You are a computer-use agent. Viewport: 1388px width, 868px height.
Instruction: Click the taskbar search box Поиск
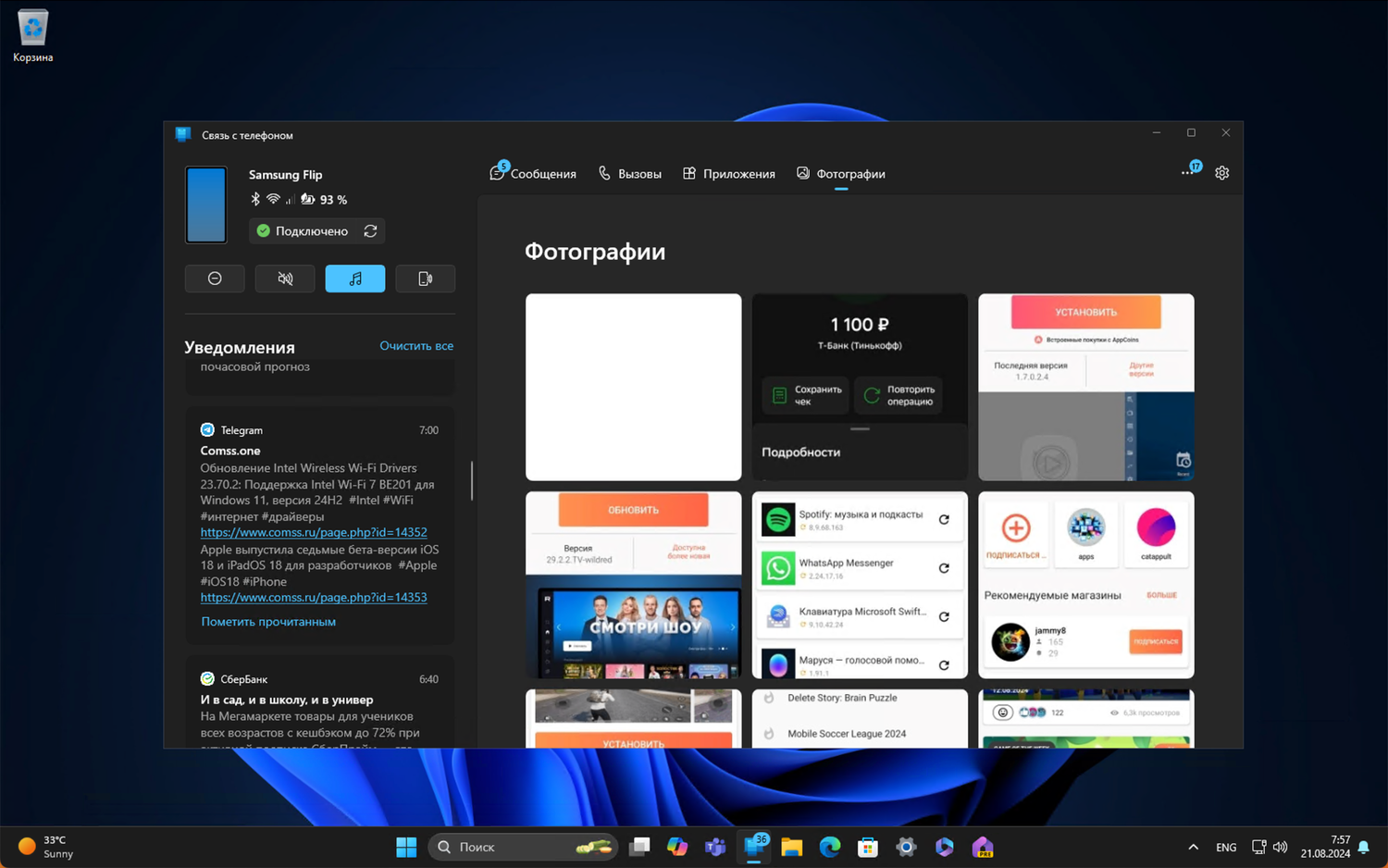click(x=523, y=847)
